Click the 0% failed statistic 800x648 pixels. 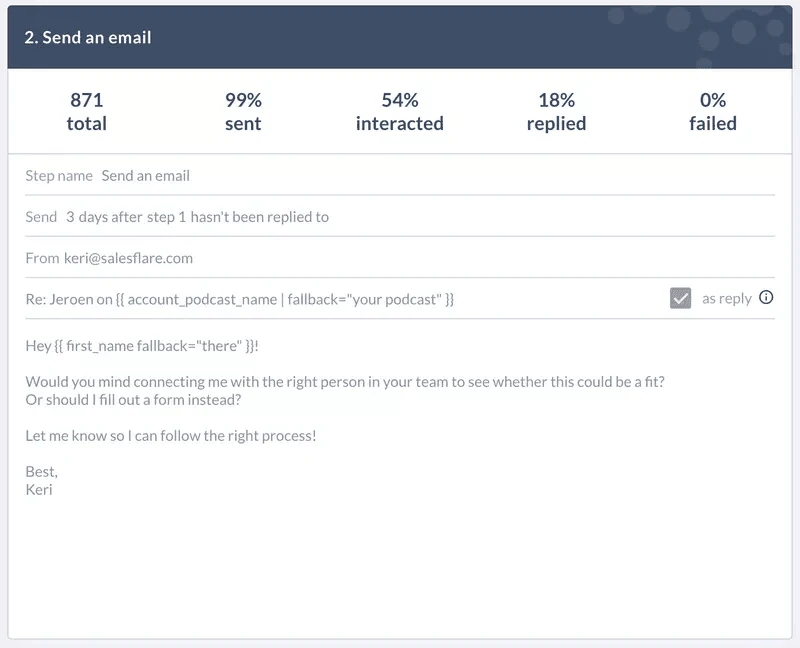713,112
